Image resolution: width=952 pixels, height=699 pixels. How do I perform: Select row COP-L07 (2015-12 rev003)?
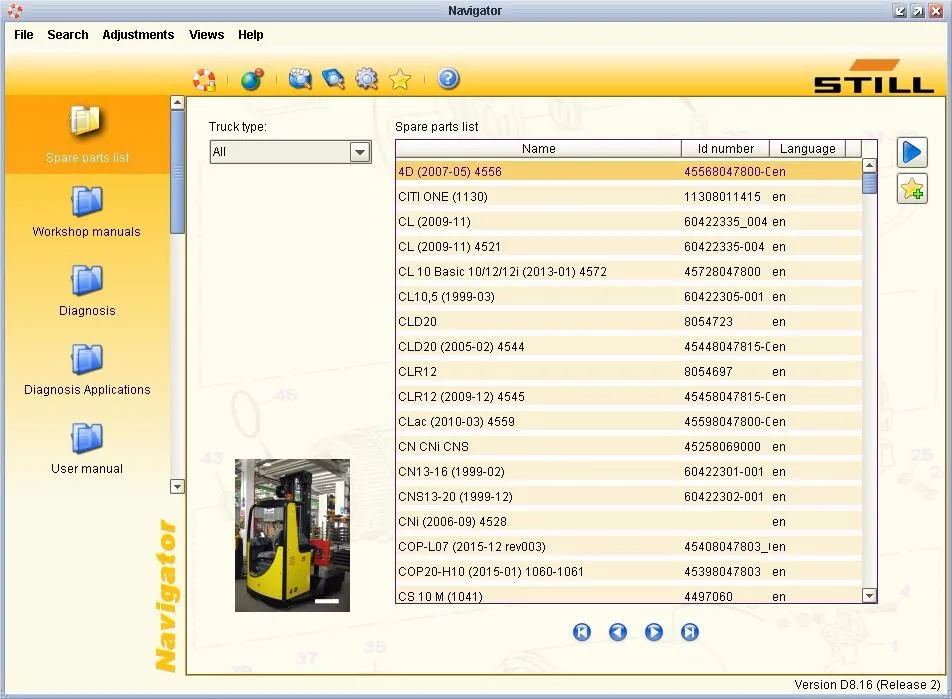(x=628, y=547)
